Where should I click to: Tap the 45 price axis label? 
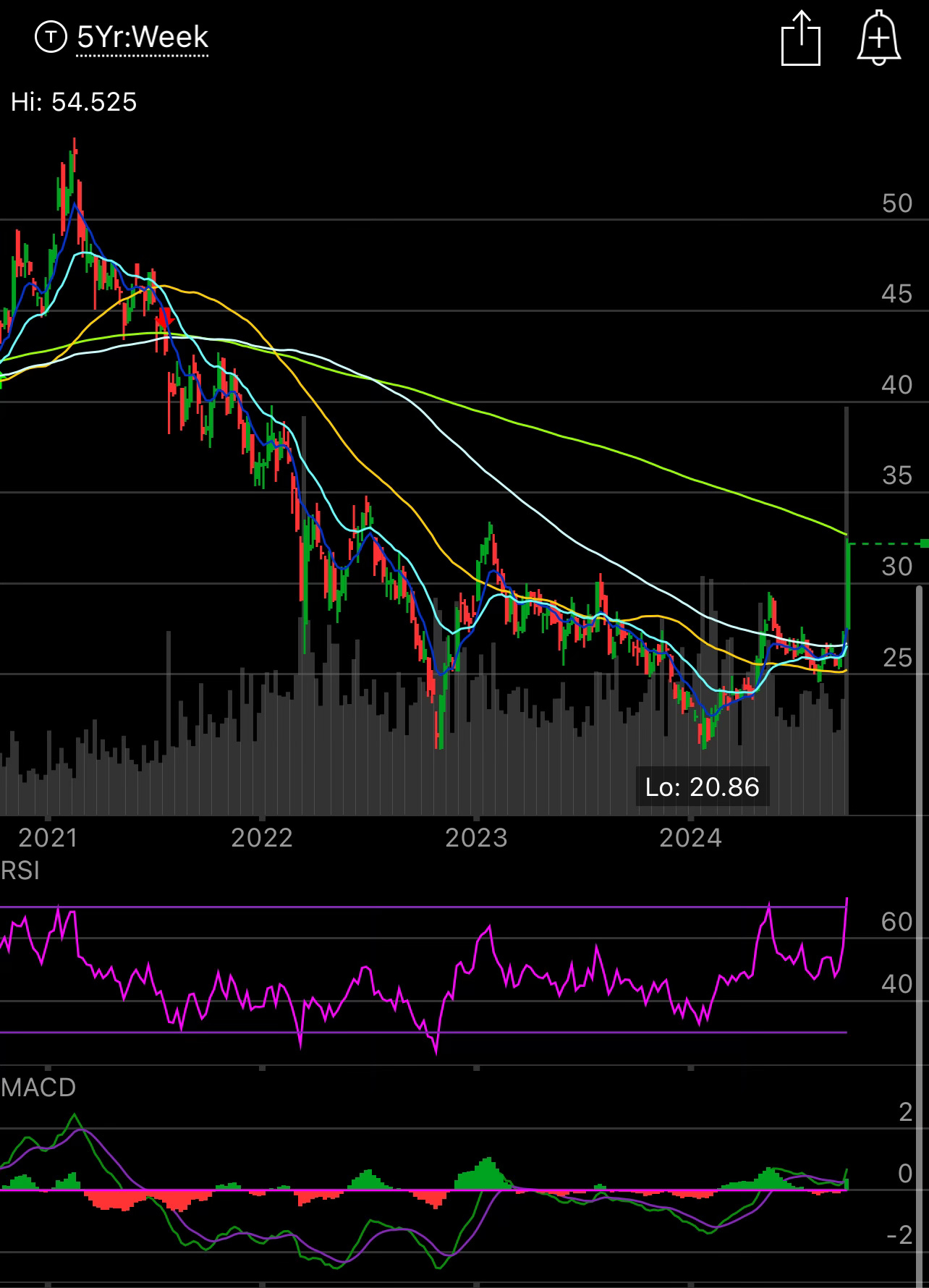tap(897, 294)
